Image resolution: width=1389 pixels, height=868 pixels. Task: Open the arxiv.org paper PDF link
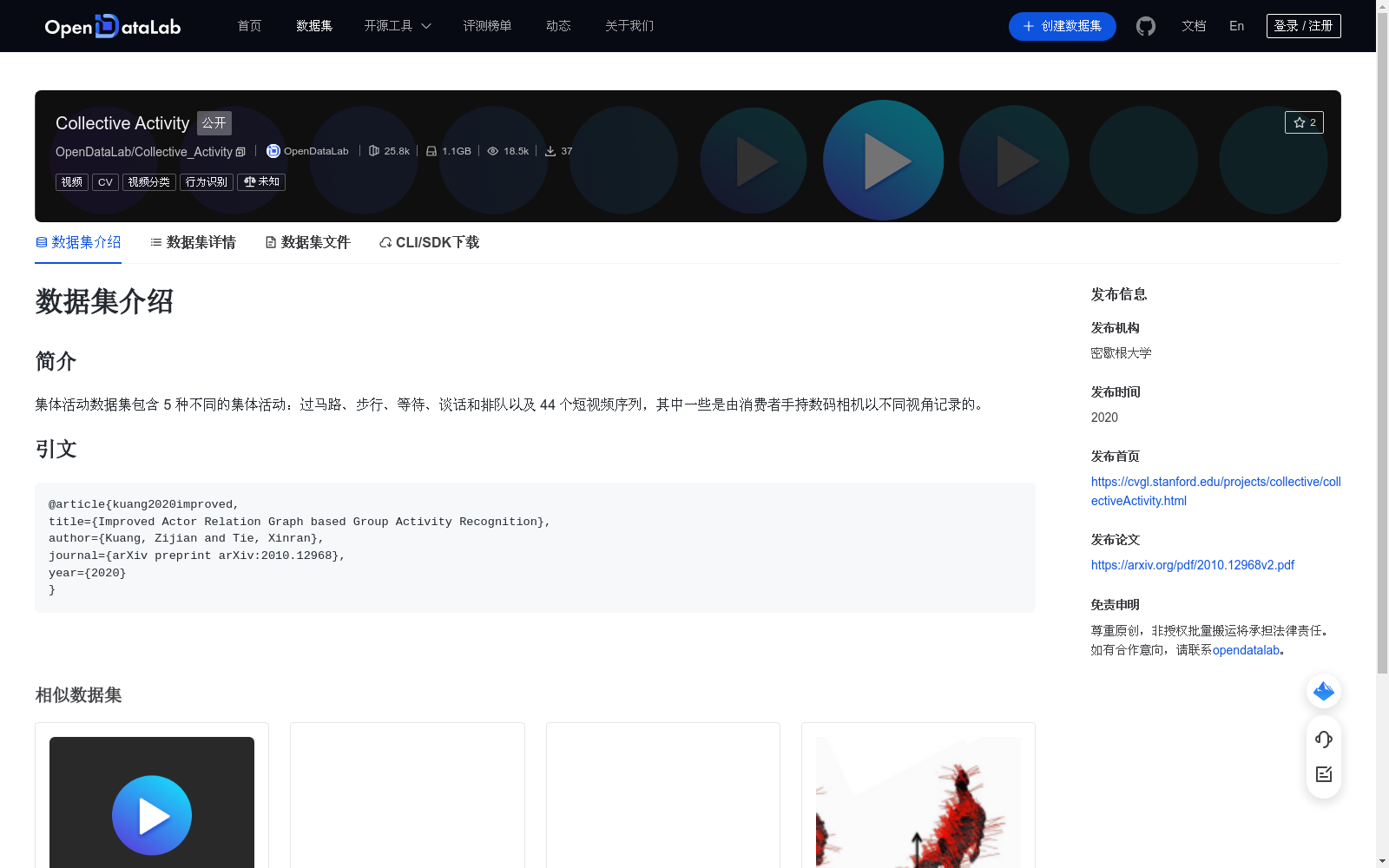tap(1192, 565)
